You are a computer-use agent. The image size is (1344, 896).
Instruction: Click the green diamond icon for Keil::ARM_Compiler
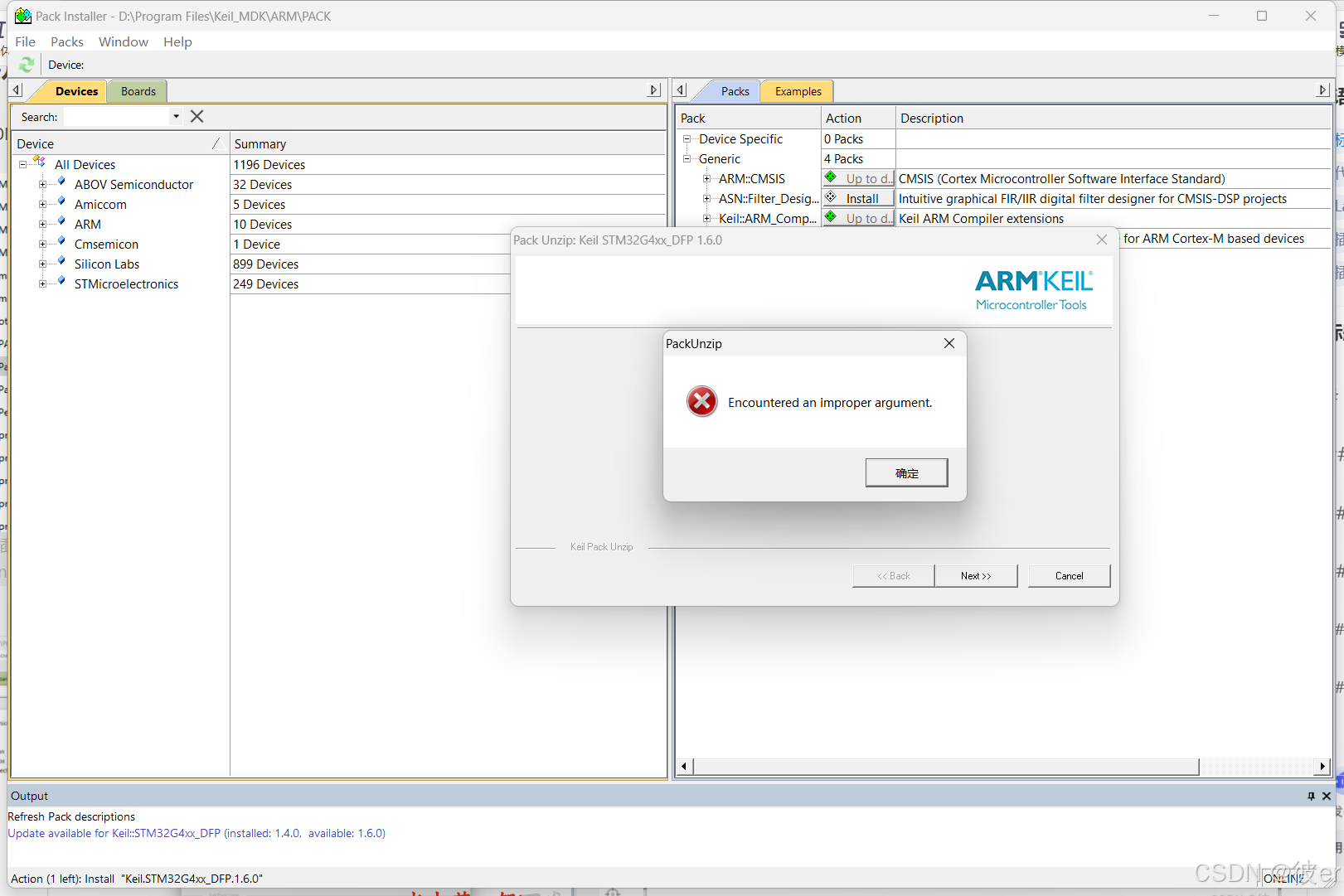click(x=831, y=217)
